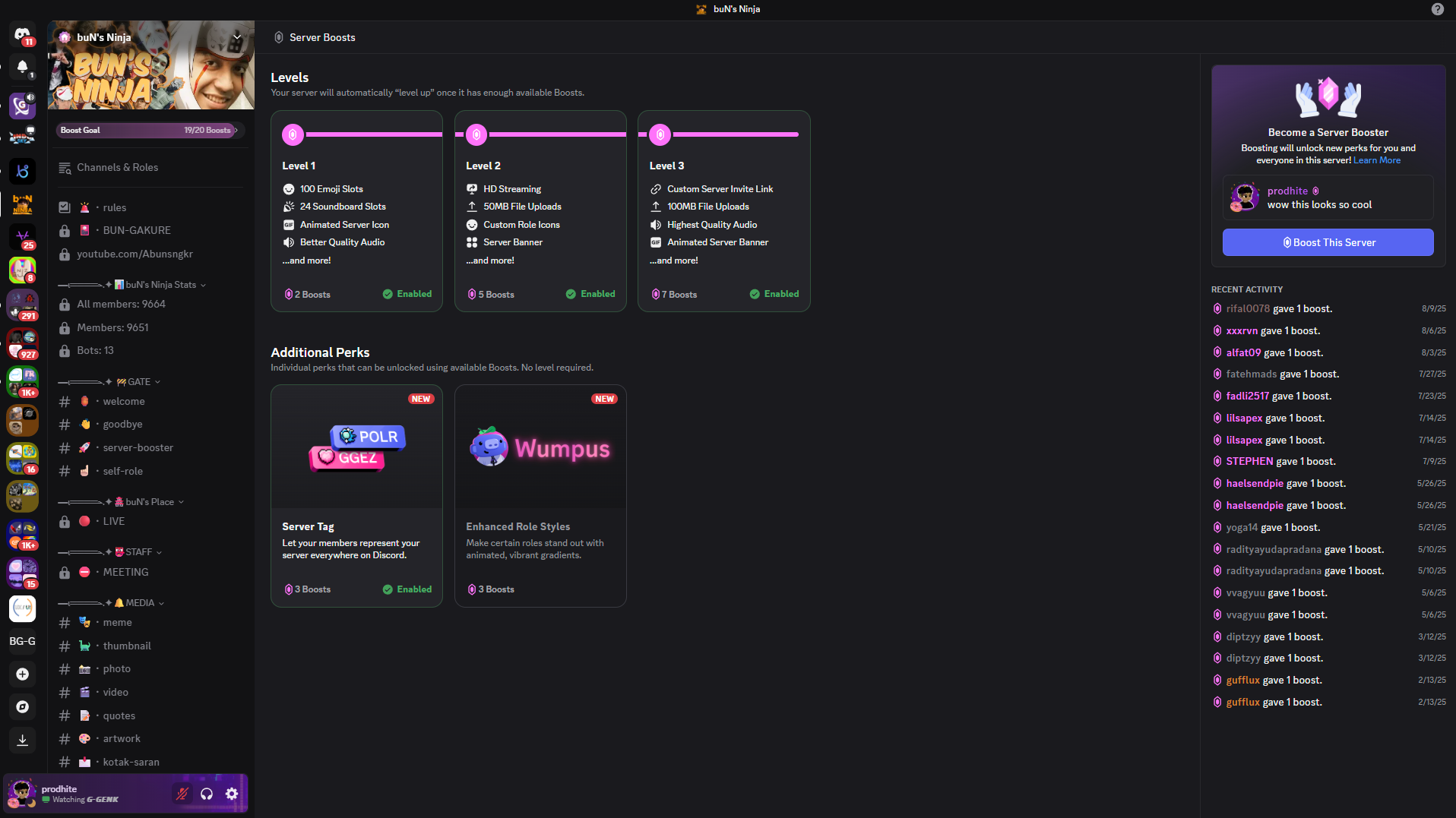Open the server icon with badge 15
The image size is (1456, 818).
click(22, 573)
